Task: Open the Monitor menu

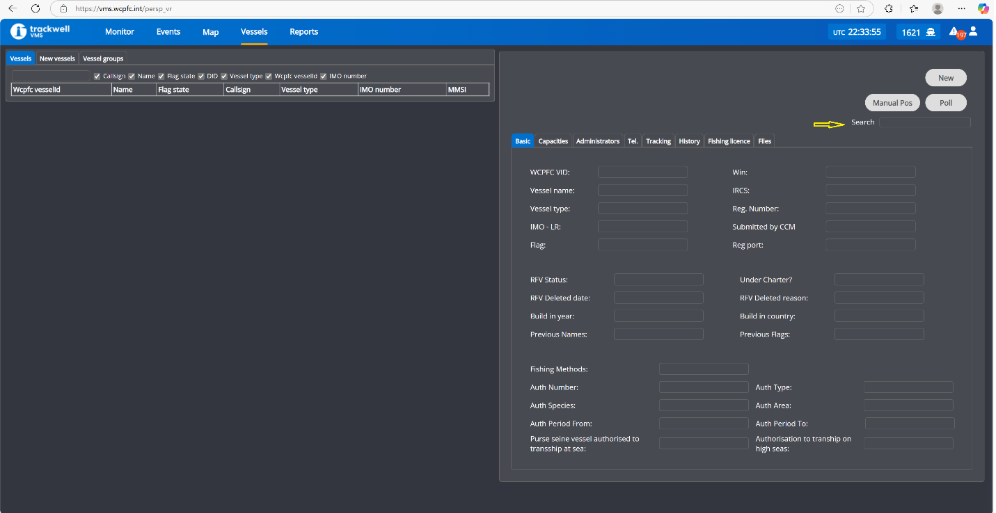Action: point(119,32)
